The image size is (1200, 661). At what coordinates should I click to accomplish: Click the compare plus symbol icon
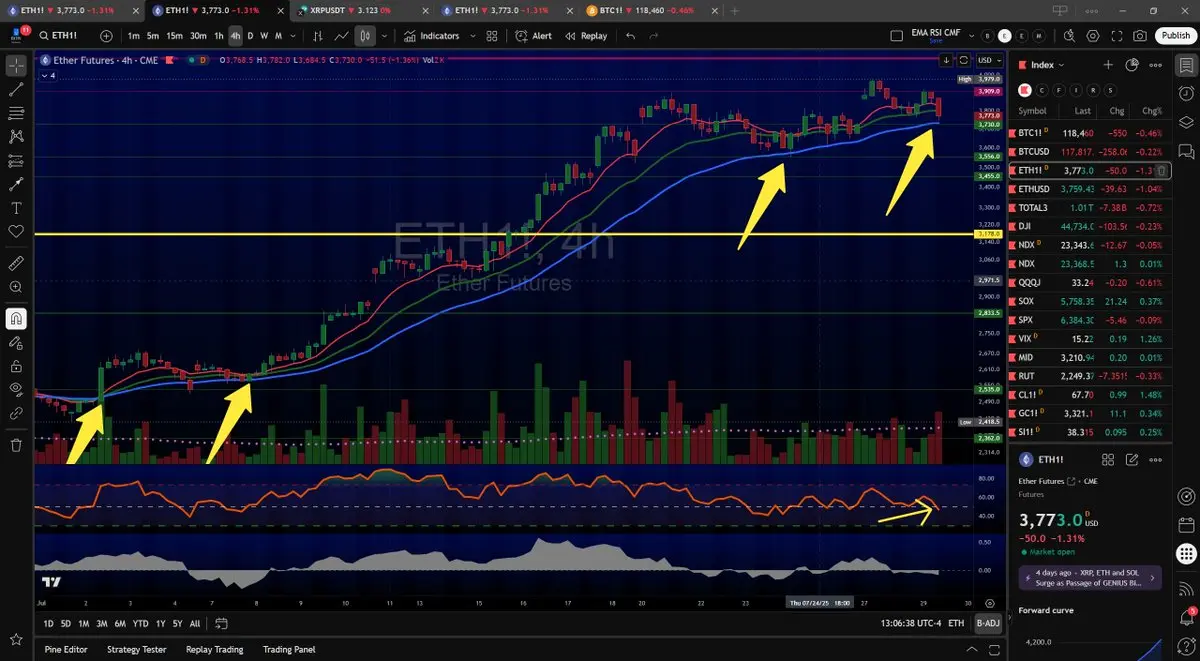click(x=107, y=35)
